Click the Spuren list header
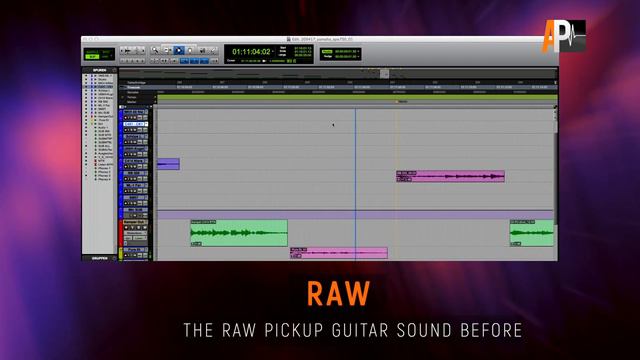Image resolution: width=640 pixels, height=360 pixels. 99,70
